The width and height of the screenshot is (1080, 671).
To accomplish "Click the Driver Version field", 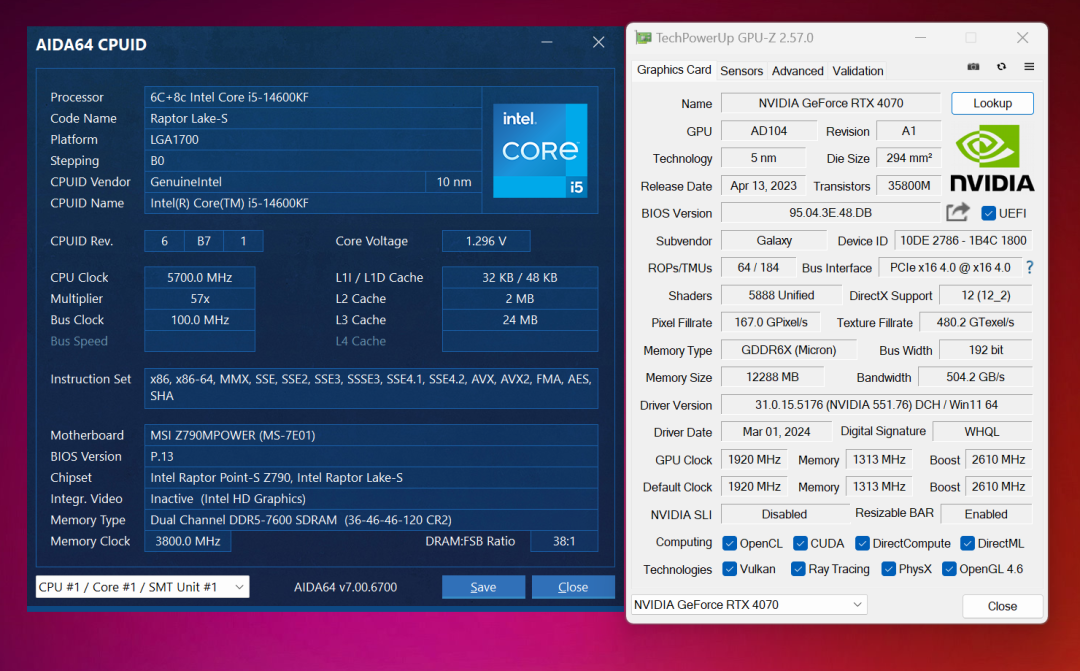I will coord(876,404).
